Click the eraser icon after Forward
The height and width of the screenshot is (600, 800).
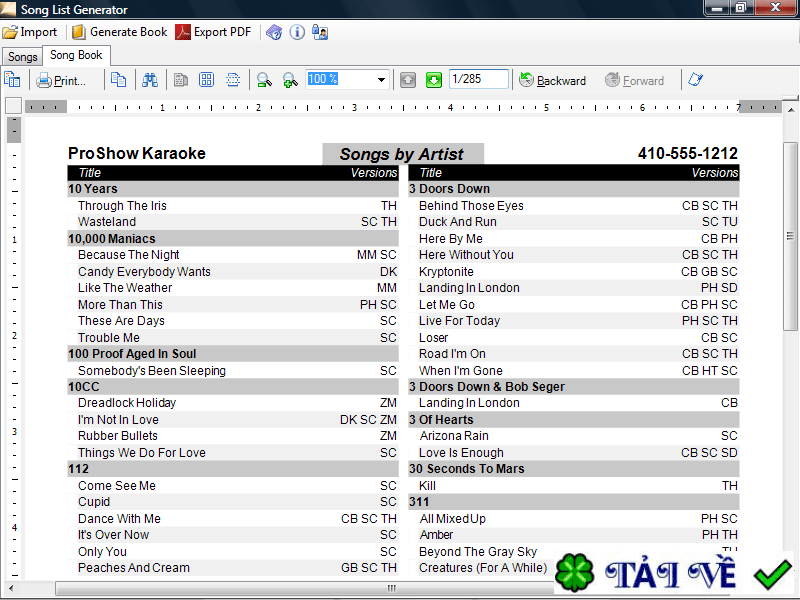coord(696,80)
